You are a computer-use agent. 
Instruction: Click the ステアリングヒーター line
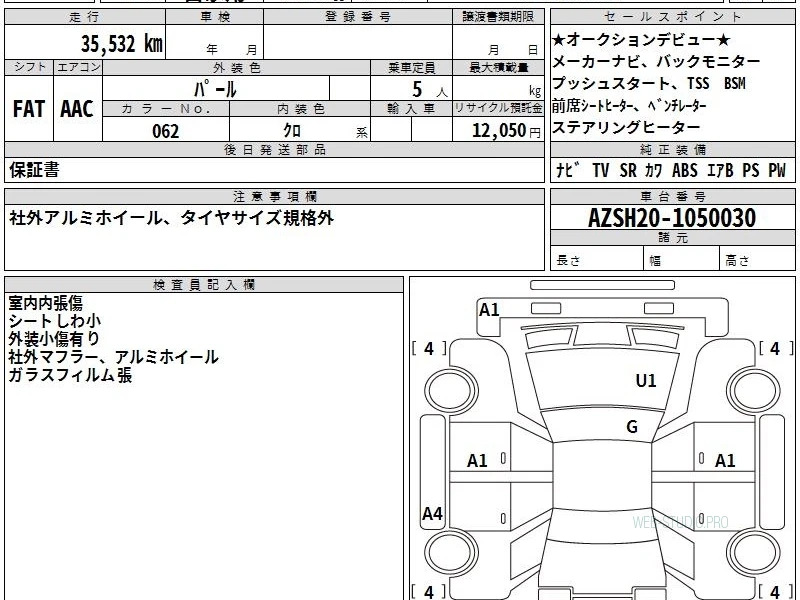(626, 127)
